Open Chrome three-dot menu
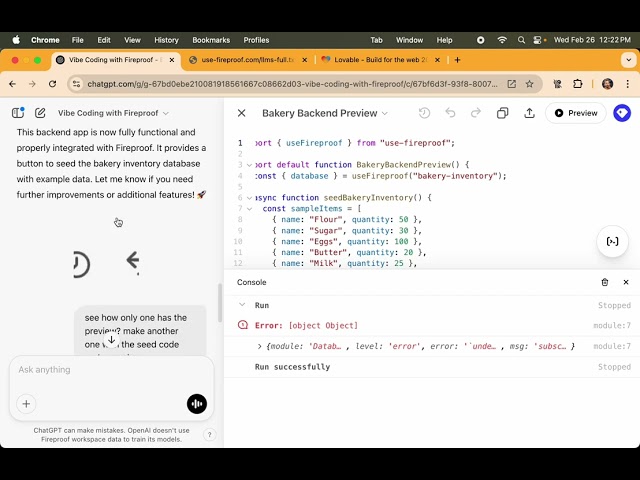 pyautogui.click(x=628, y=84)
